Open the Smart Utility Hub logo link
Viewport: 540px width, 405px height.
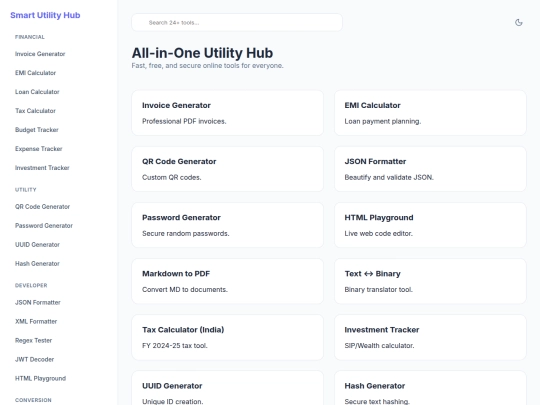tap(45, 15)
